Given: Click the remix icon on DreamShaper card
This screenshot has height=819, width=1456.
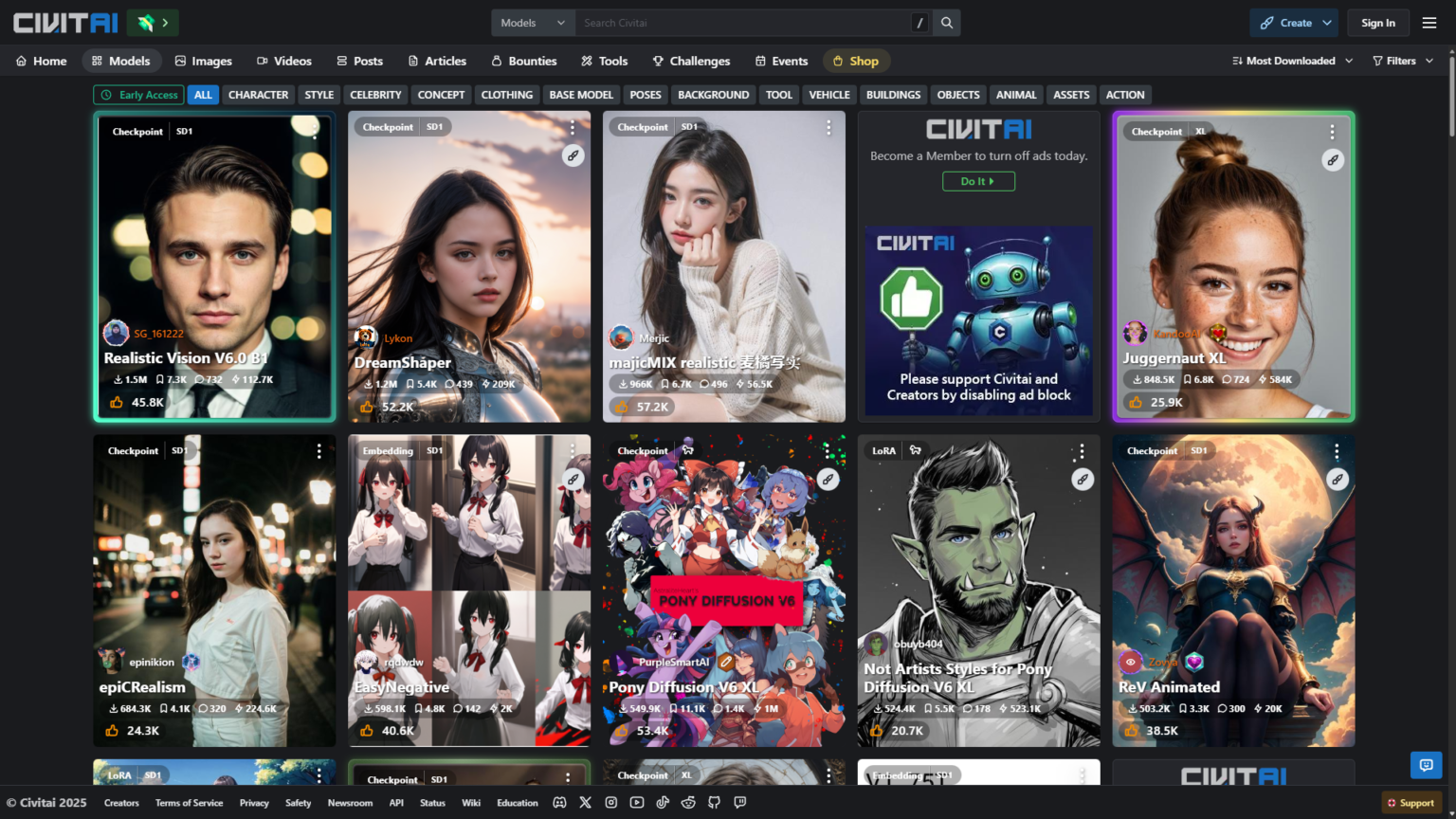Looking at the screenshot, I should (573, 155).
